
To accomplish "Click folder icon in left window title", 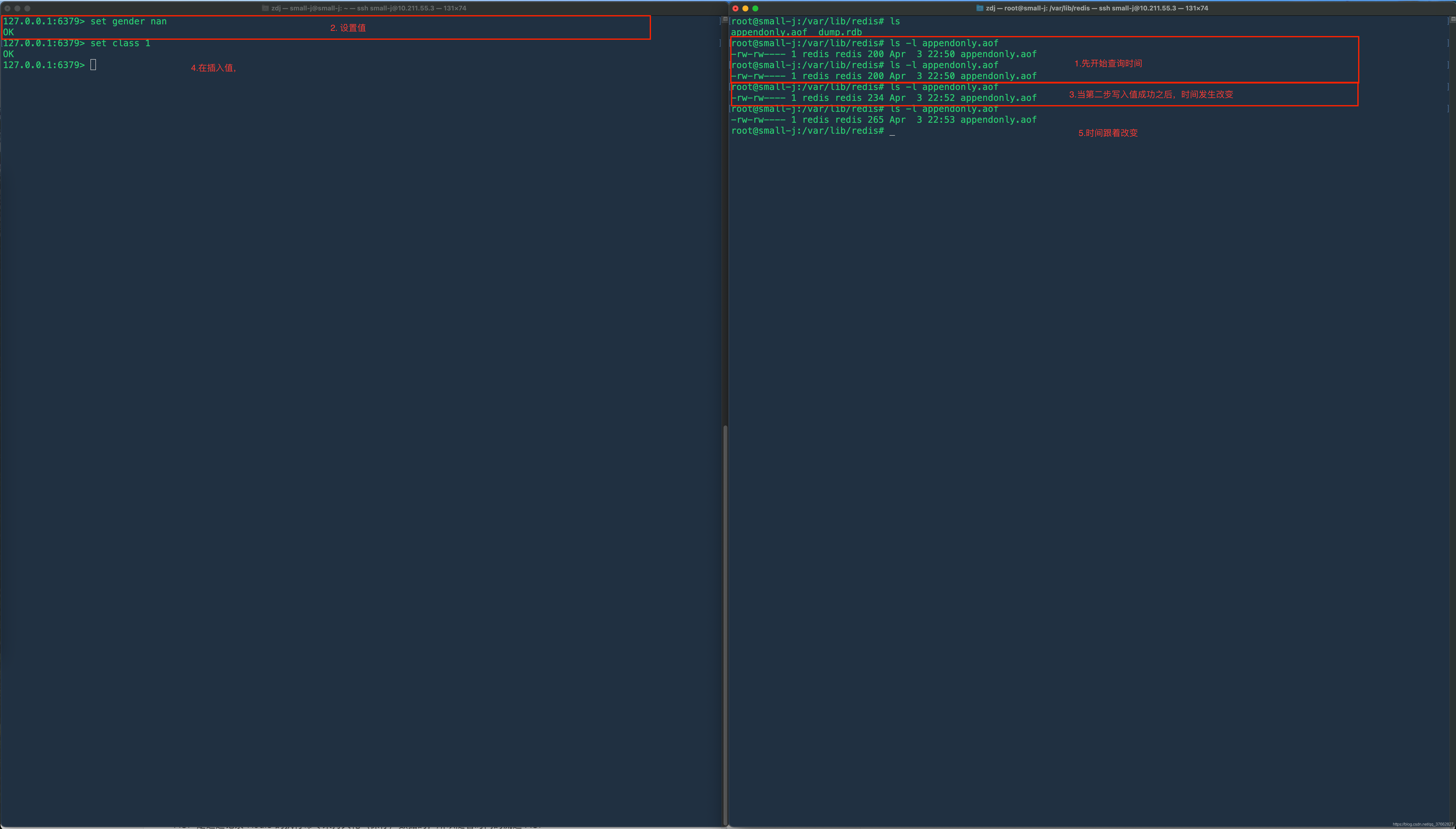I will [x=265, y=8].
